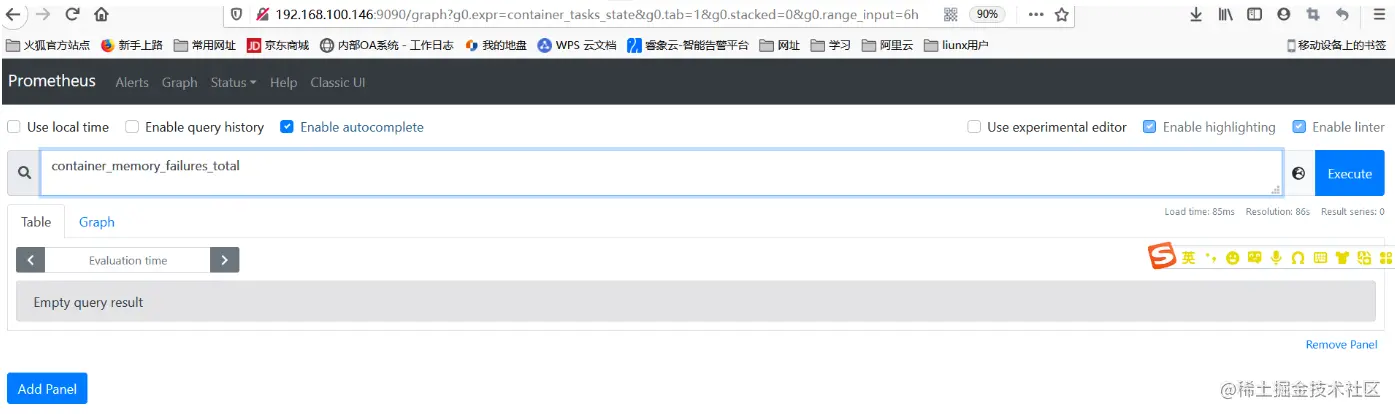Open the Firefox hamburger menu
The image size is (1395, 414).
[x=1379, y=14]
